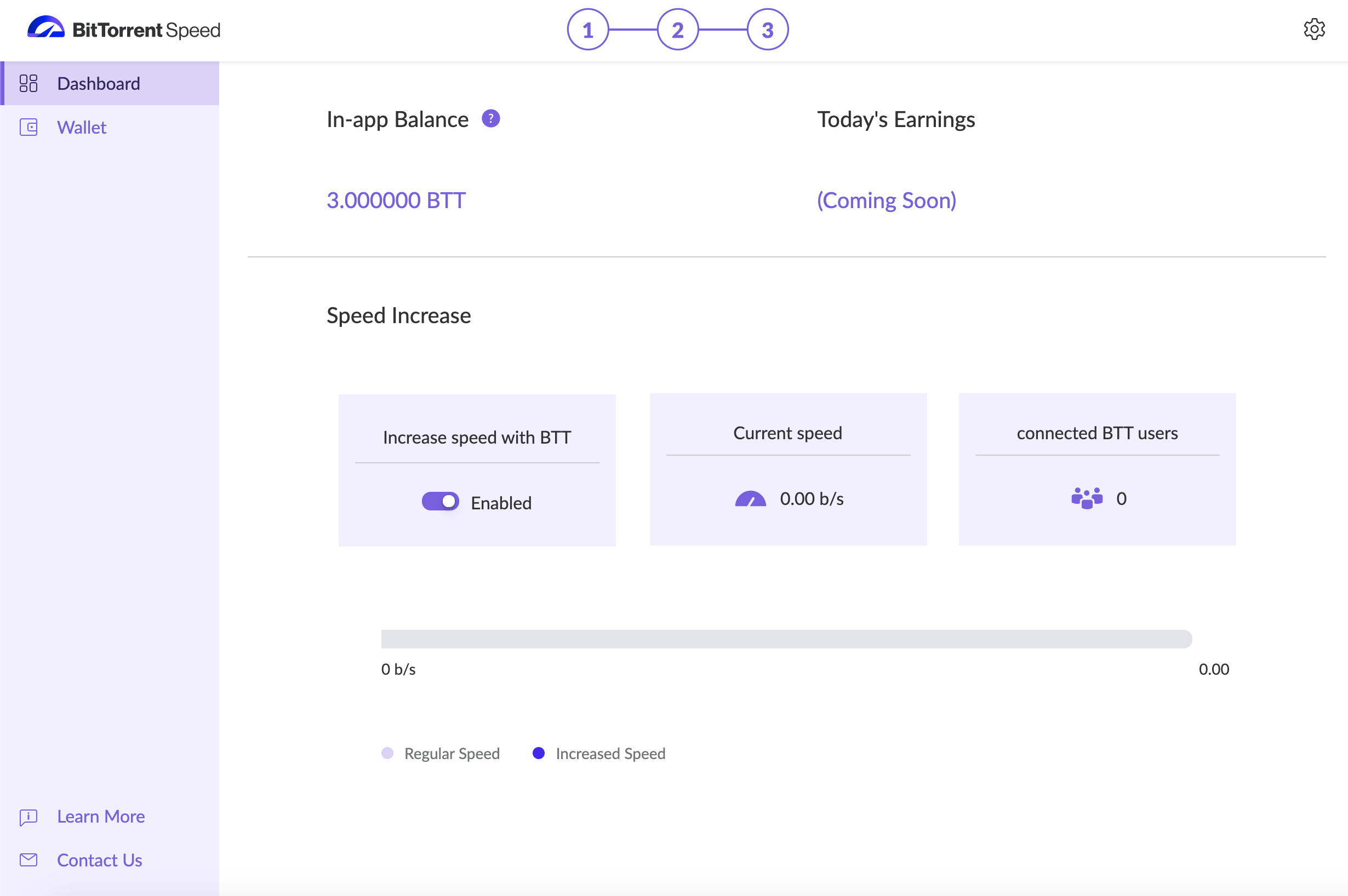Click the Learn More info icon
Image resolution: width=1348 pixels, height=896 pixels.
[x=28, y=817]
